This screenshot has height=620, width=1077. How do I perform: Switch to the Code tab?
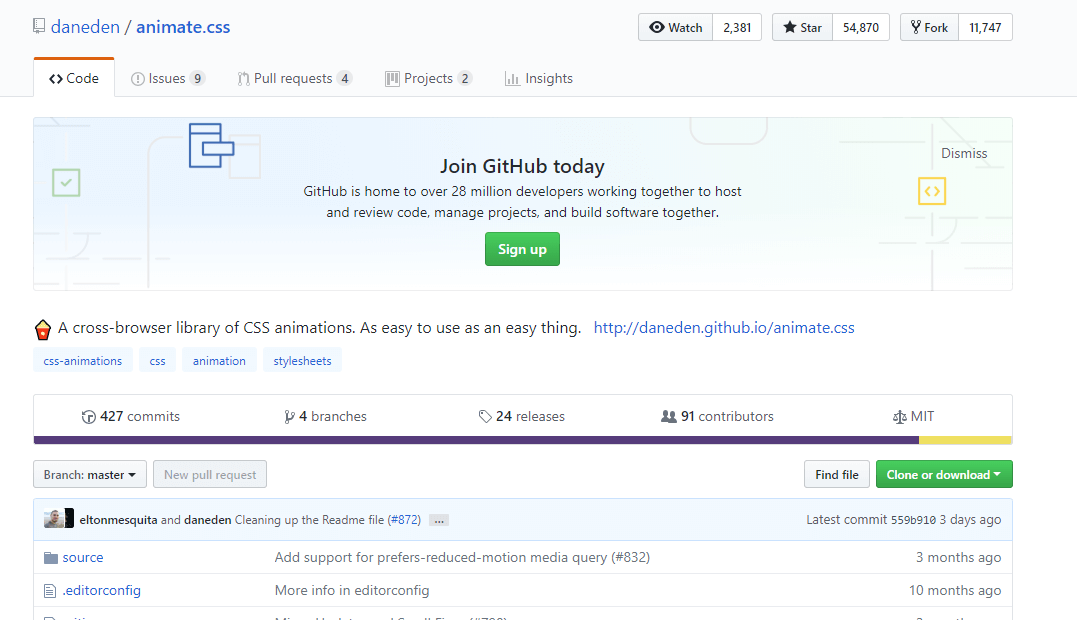click(x=73, y=78)
